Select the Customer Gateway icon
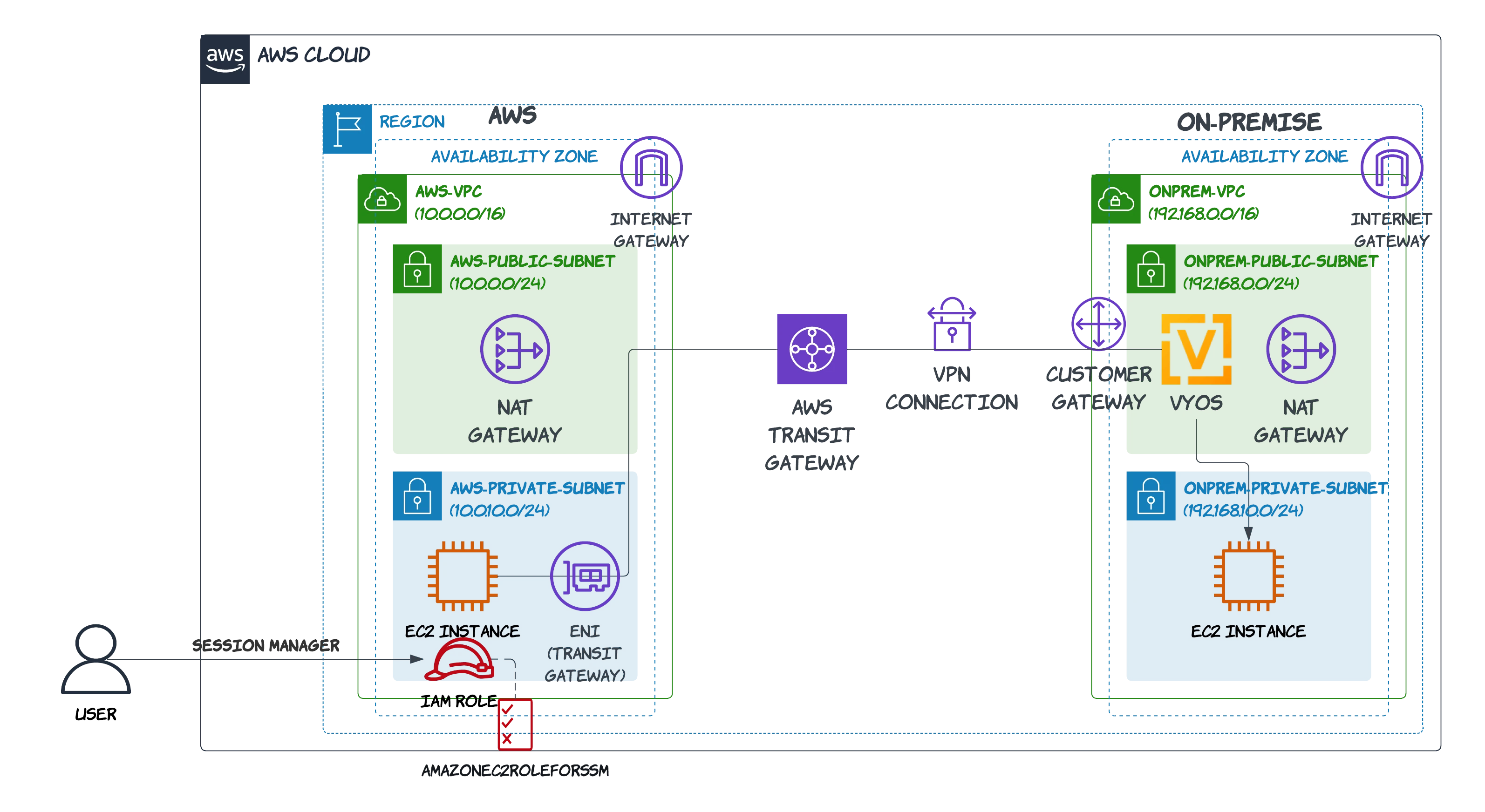Viewport: 1485px width, 812px height. tap(1098, 324)
